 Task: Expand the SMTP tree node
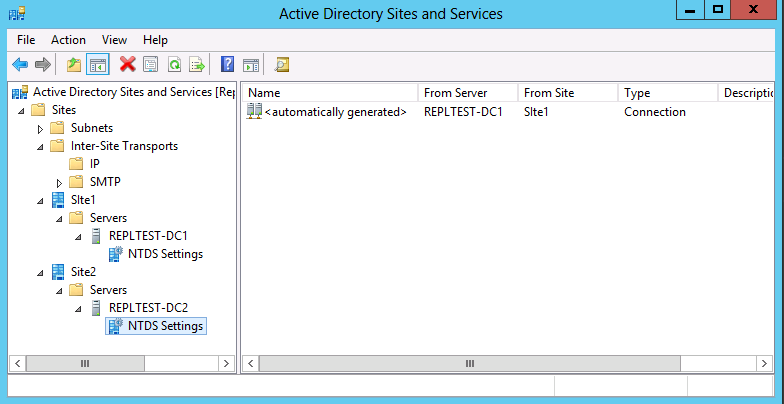pyautogui.click(x=60, y=184)
